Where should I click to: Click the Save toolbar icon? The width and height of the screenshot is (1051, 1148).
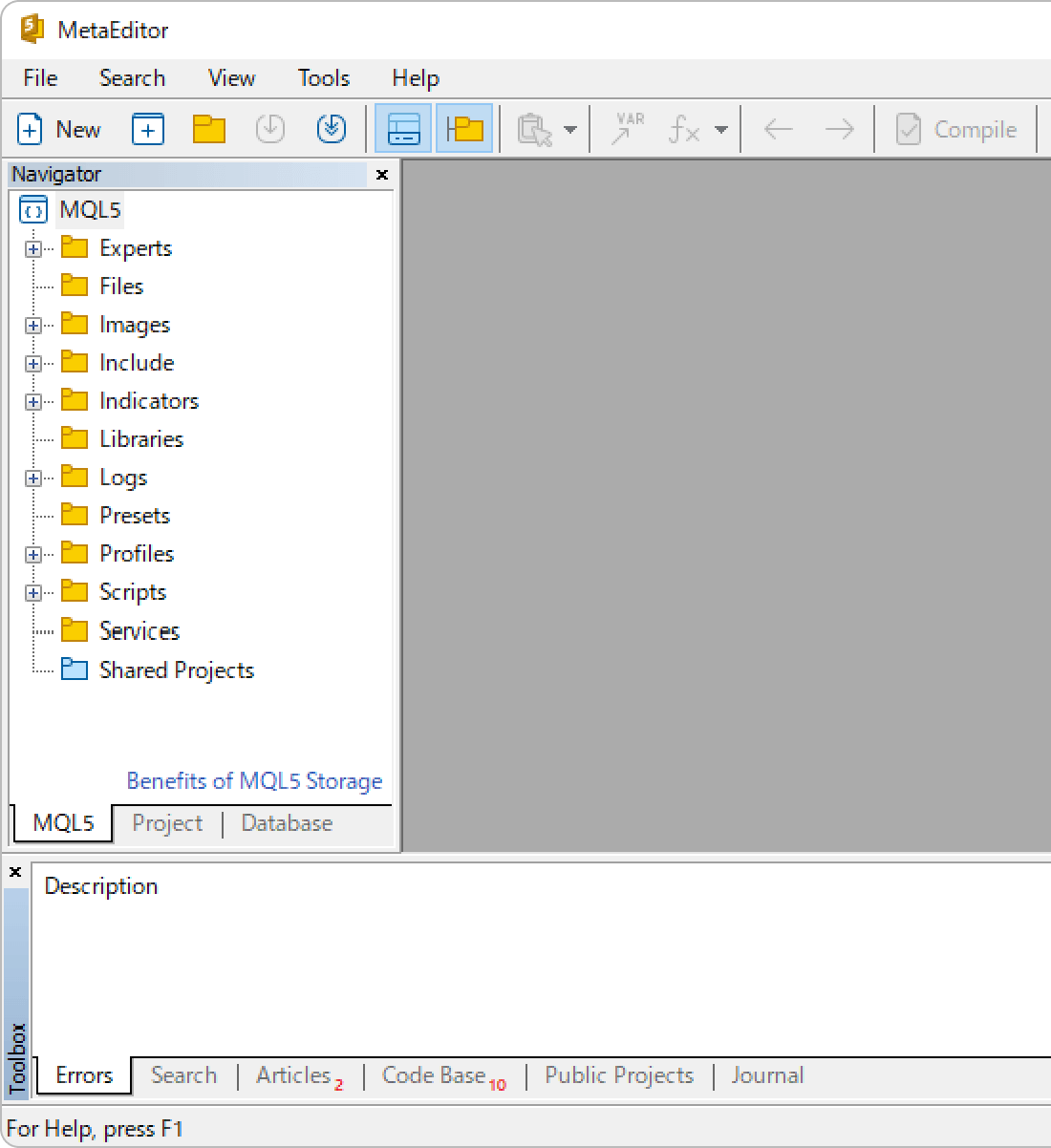270,129
